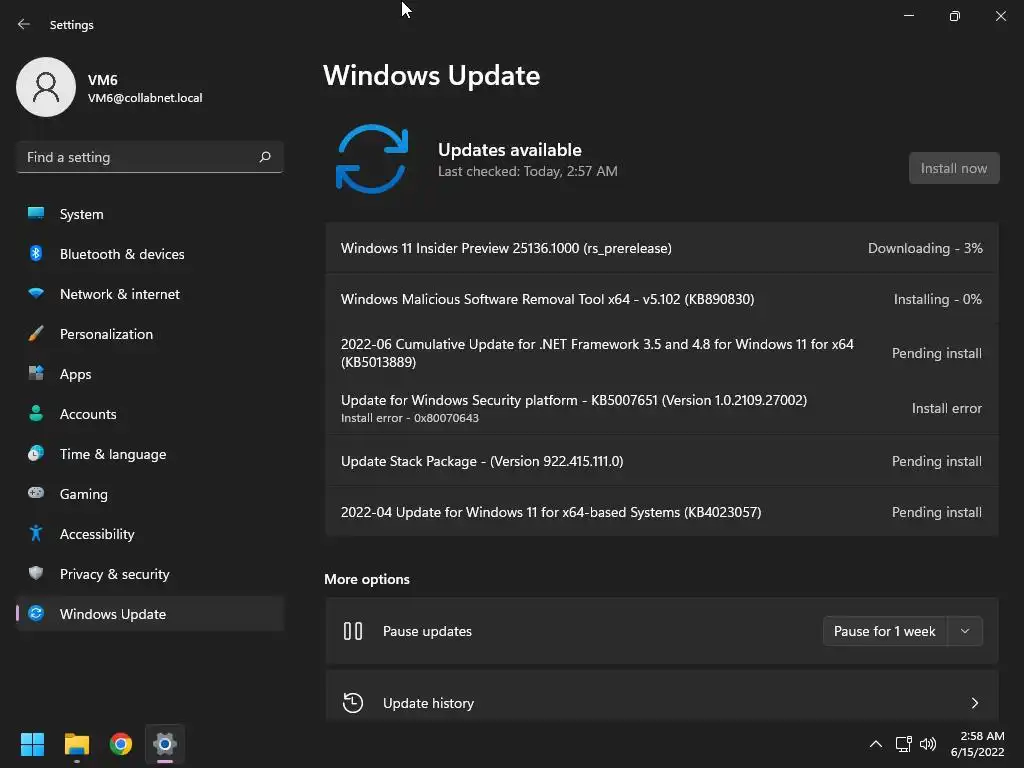The image size is (1024, 768).
Task: Click the System monitor icon
Action: click(x=36, y=214)
